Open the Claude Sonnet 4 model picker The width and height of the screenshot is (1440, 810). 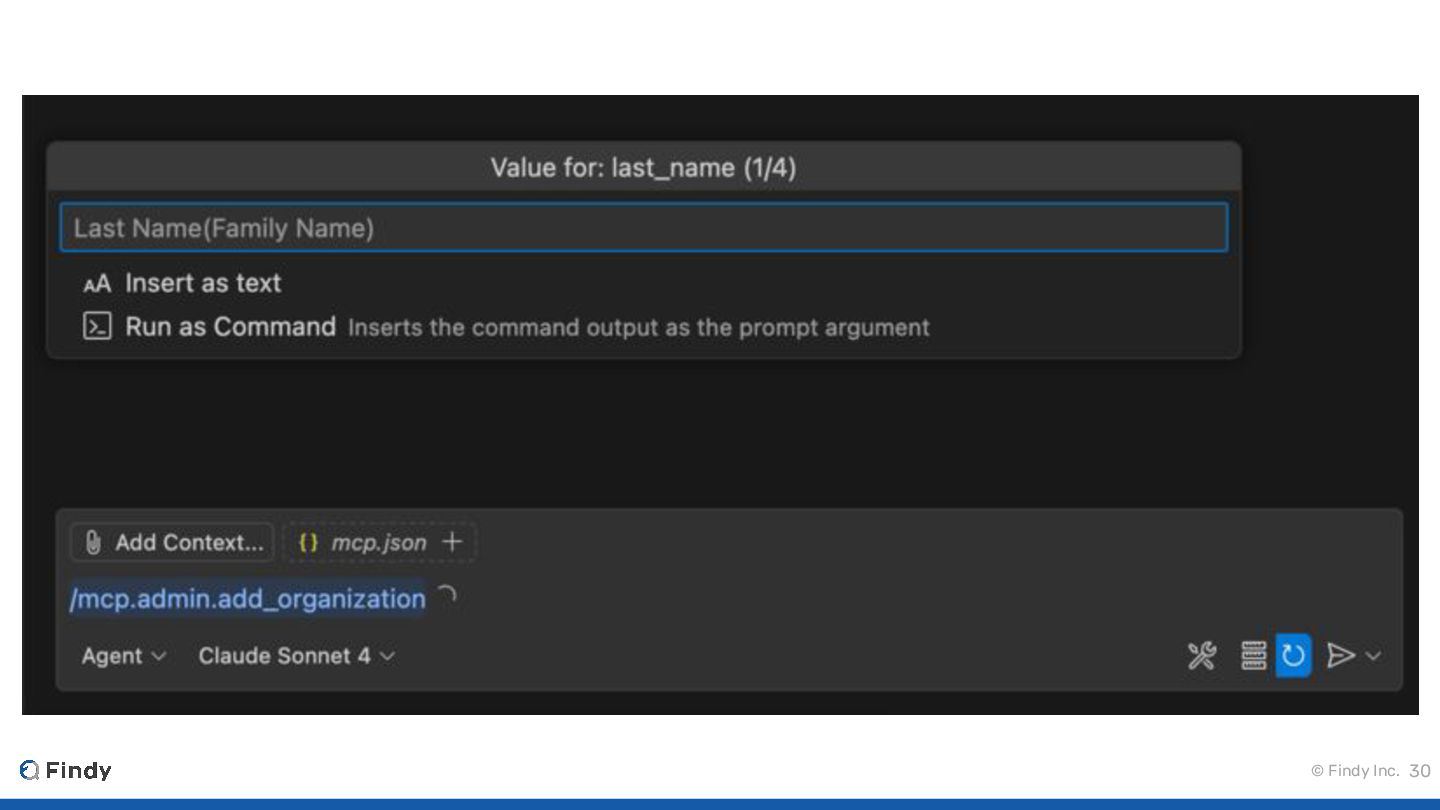click(296, 656)
